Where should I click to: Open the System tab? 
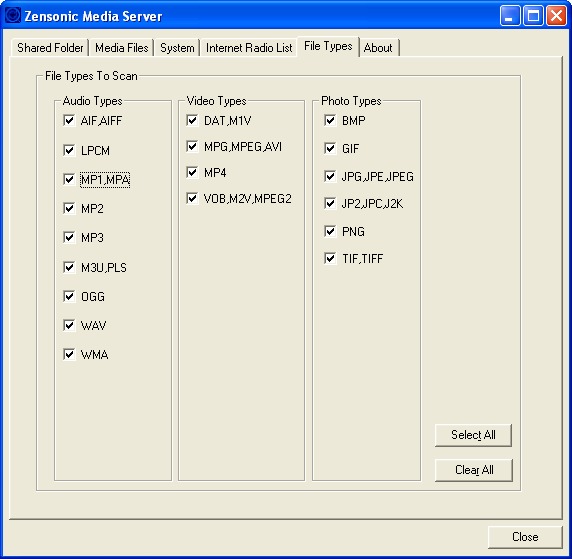(x=177, y=48)
